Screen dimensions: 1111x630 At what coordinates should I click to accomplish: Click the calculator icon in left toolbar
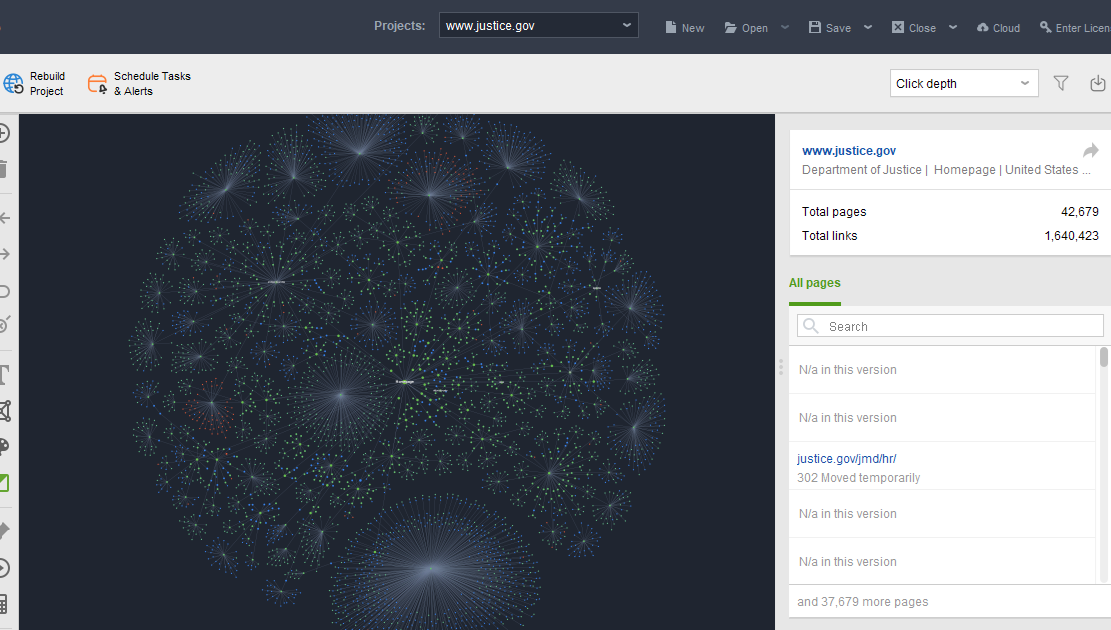4,604
